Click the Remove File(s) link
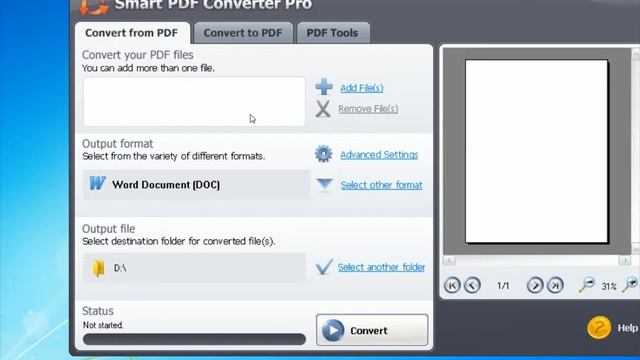640x360 pixels. tap(368, 109)
